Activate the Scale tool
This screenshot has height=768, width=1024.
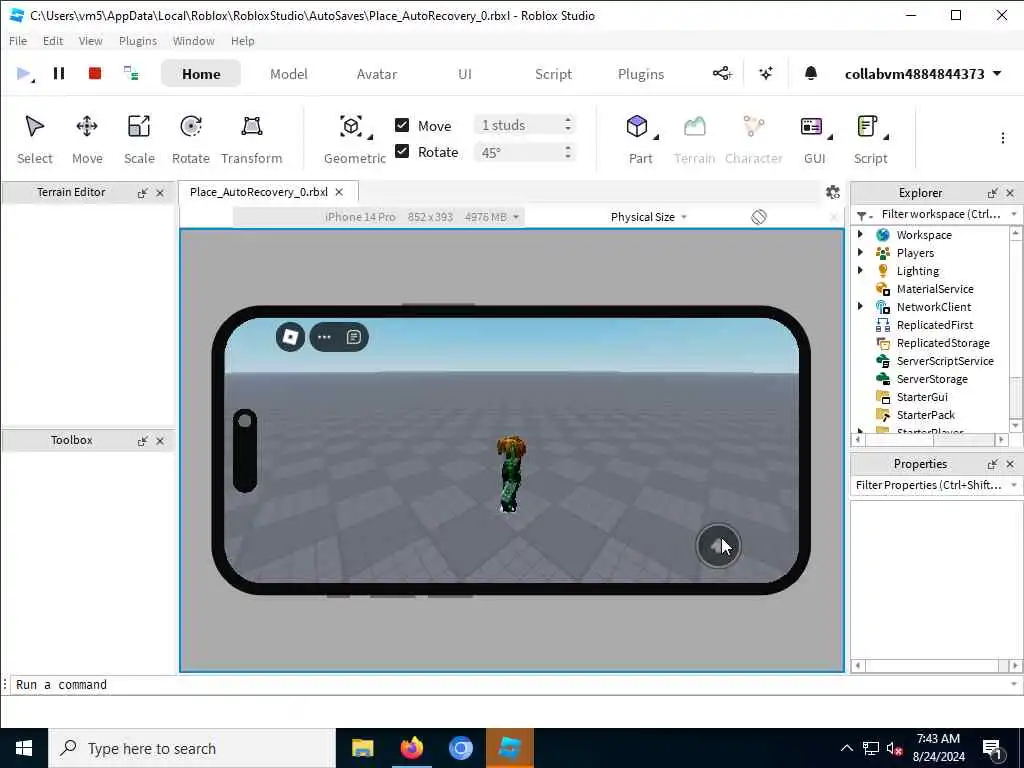(x=139, y=140)
